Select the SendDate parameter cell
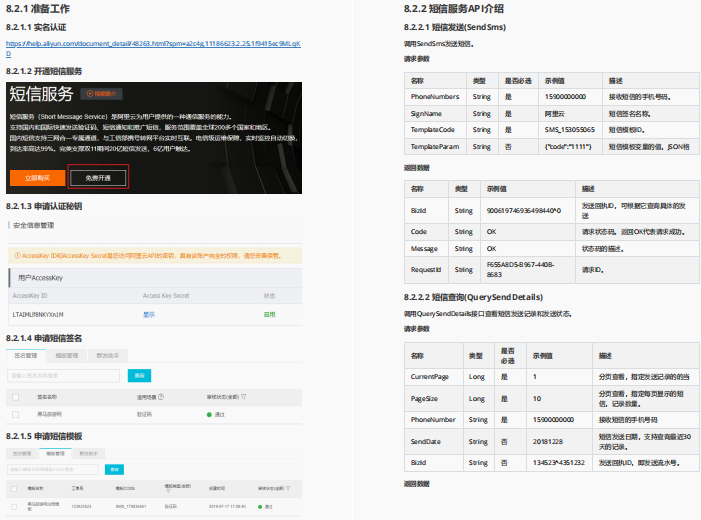Viewport: 701px width, 520px height. point(434,441)
